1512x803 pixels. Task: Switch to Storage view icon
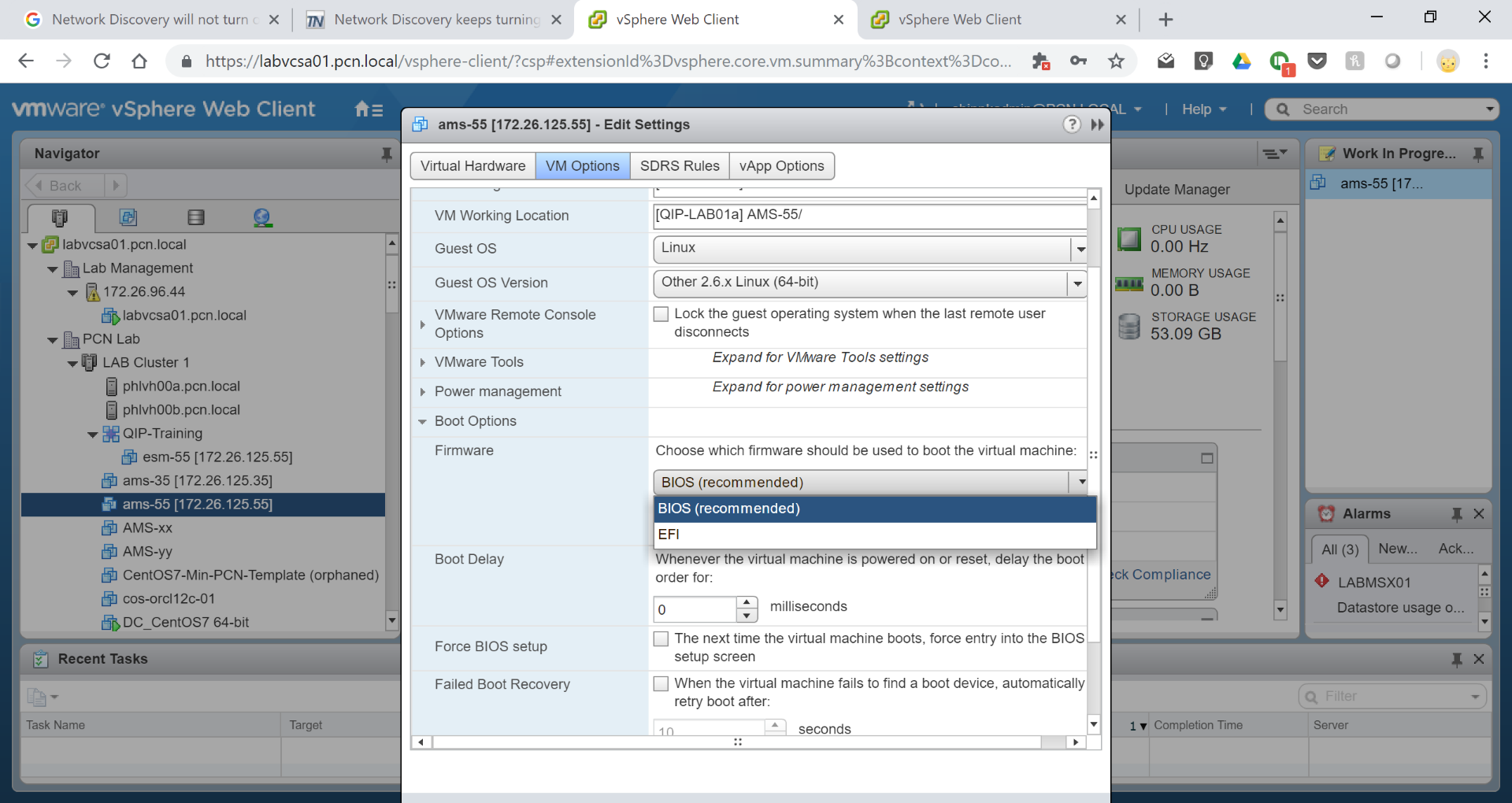pyautogui.click(x=196, y=217)
